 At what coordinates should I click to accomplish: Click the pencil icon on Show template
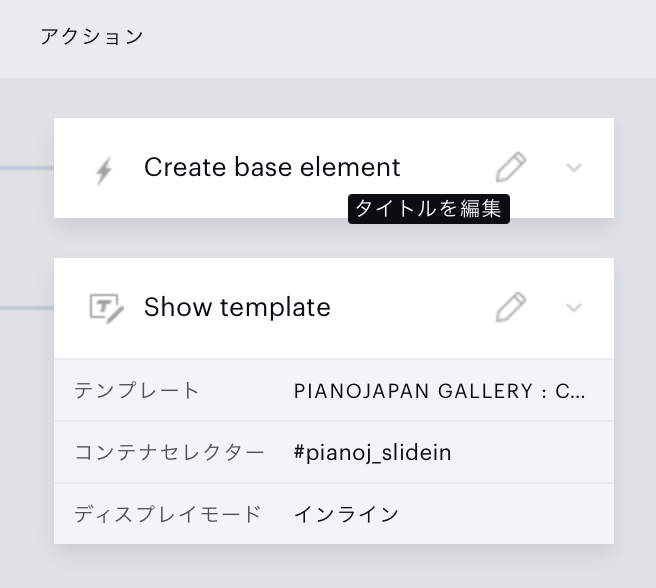[510, 307]
